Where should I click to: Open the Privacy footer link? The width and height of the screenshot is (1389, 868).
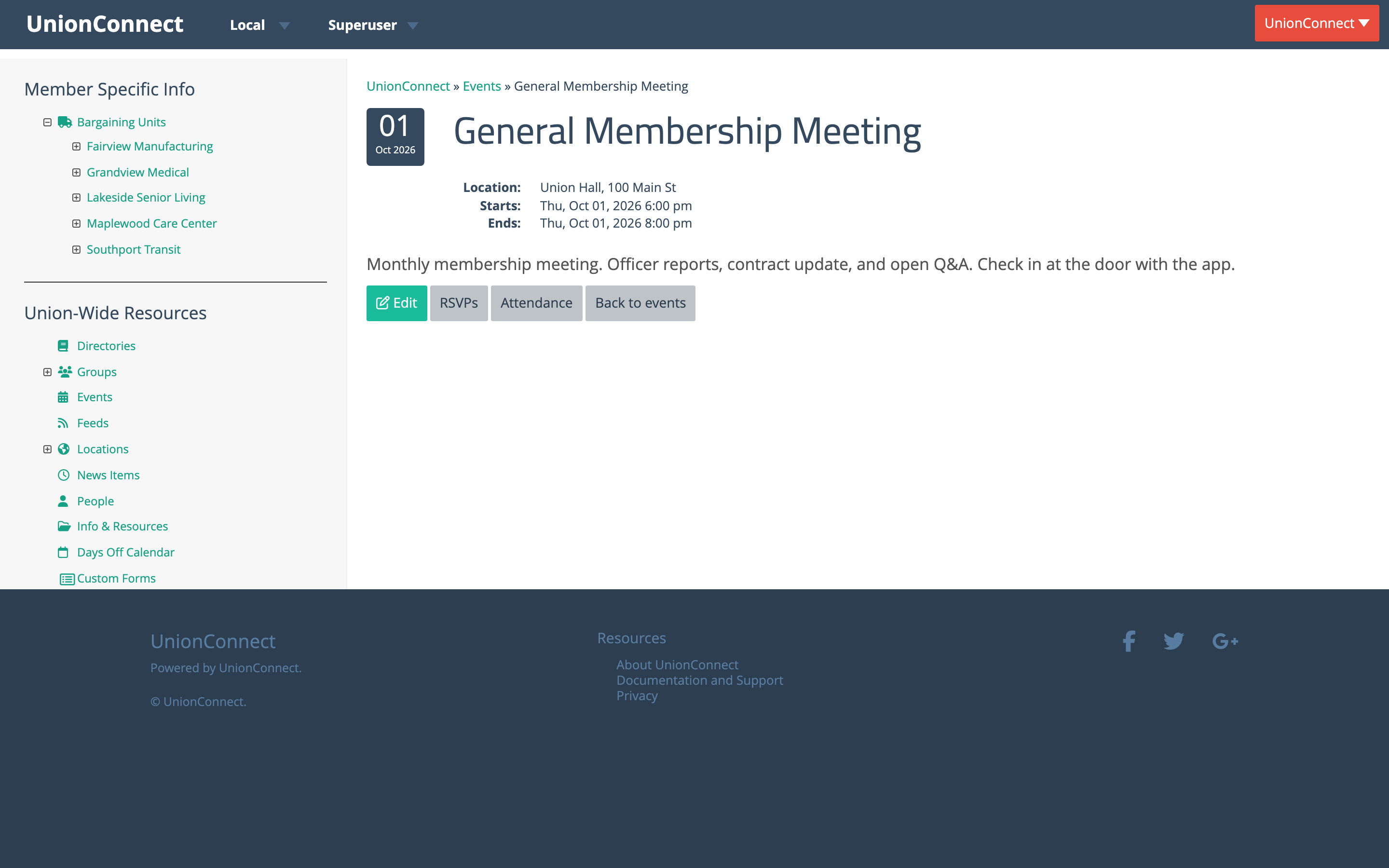pos(637,695)
